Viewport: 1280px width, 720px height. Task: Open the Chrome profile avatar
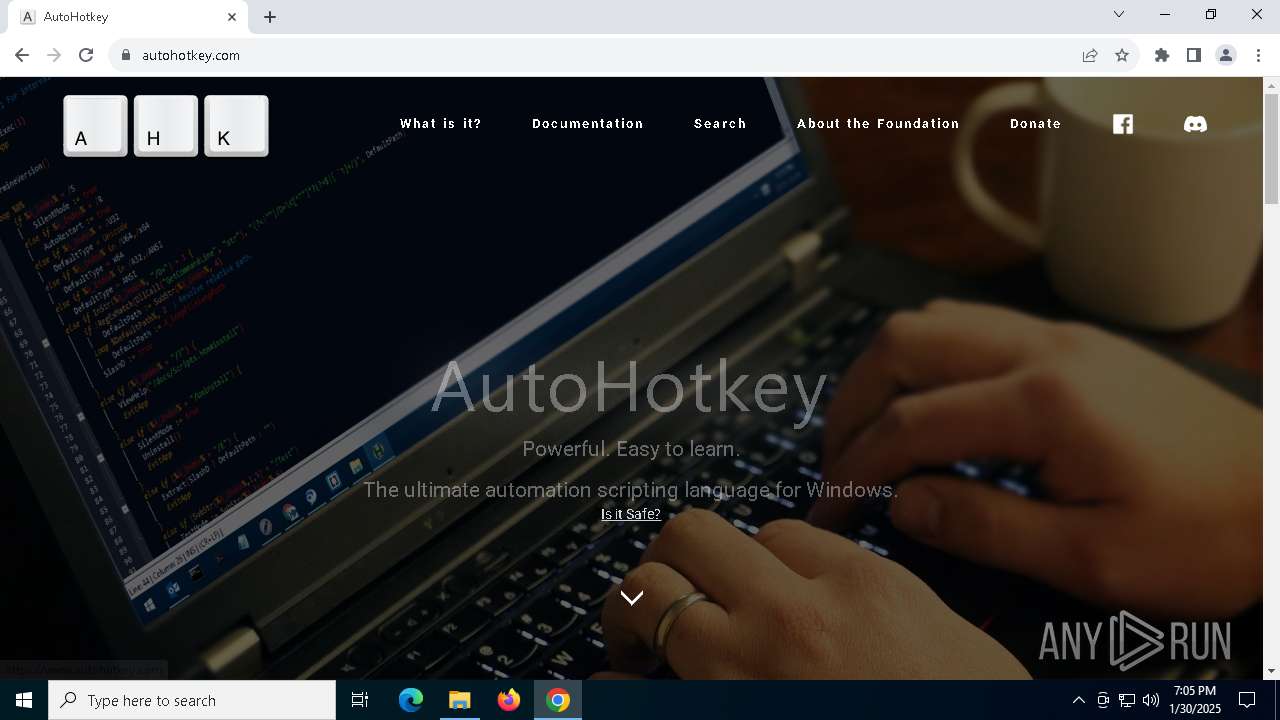(1226, 55)
